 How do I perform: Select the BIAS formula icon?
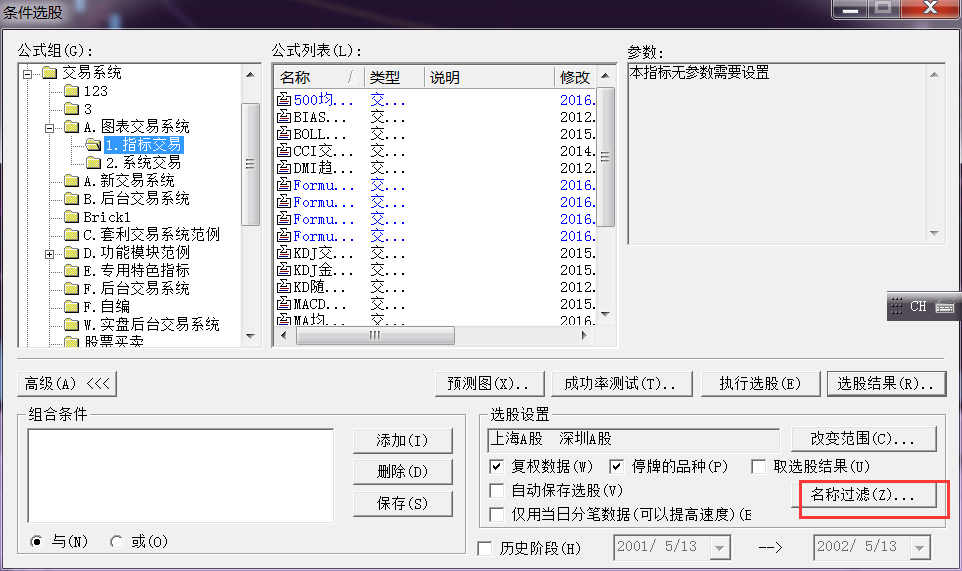click(x=284, y=117)
